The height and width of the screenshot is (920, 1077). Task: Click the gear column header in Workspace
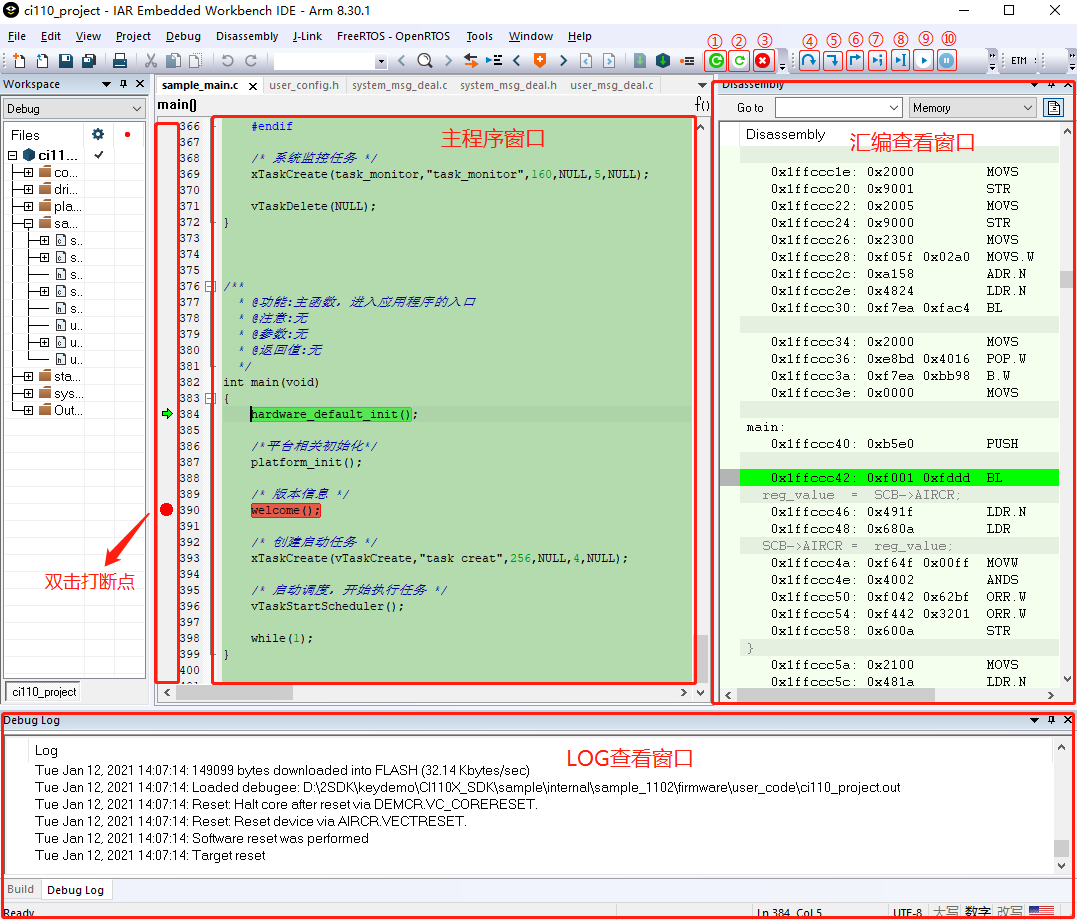pos(98,135)
